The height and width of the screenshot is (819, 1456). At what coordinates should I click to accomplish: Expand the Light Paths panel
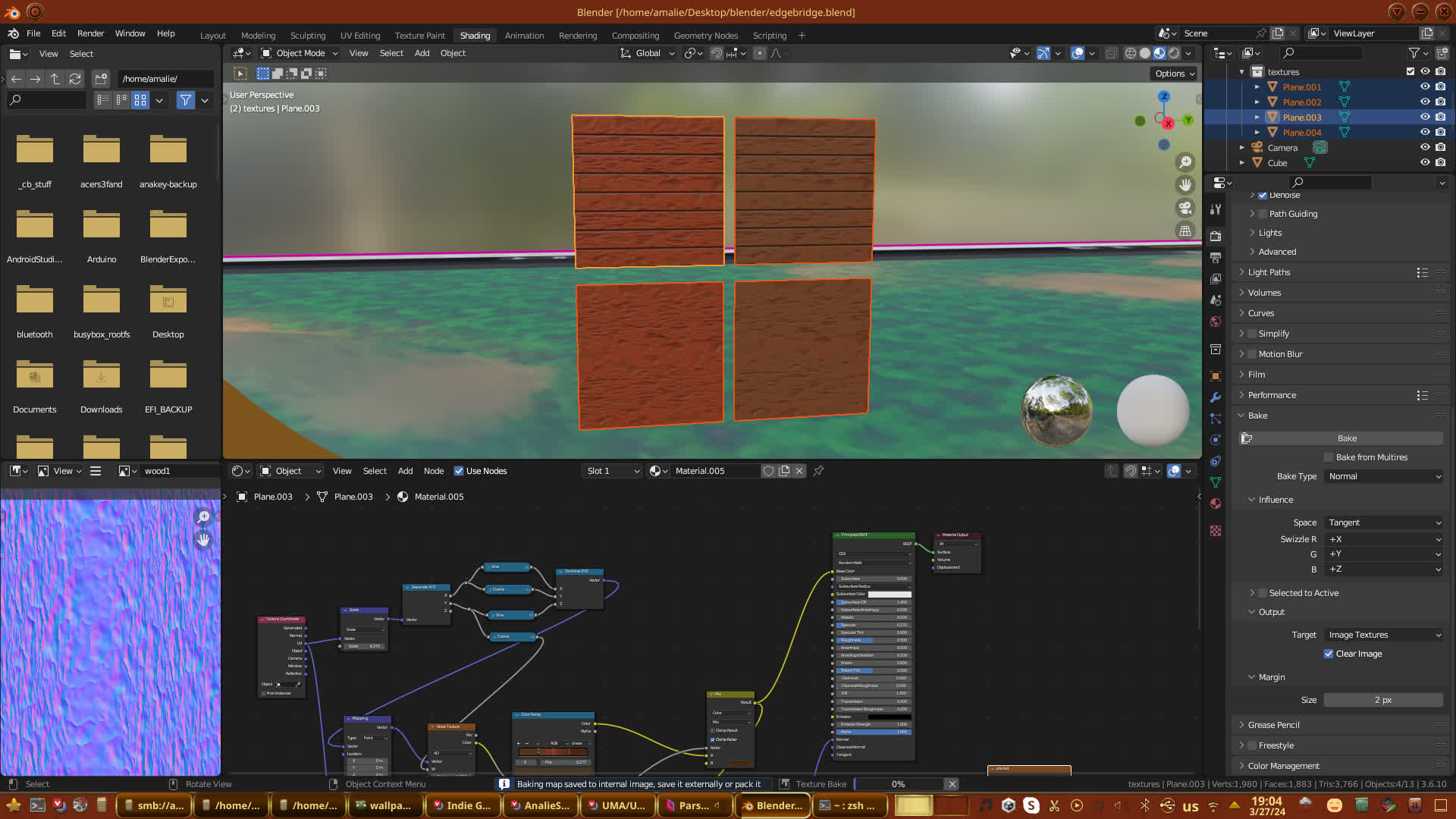(x=1269, y=272)
